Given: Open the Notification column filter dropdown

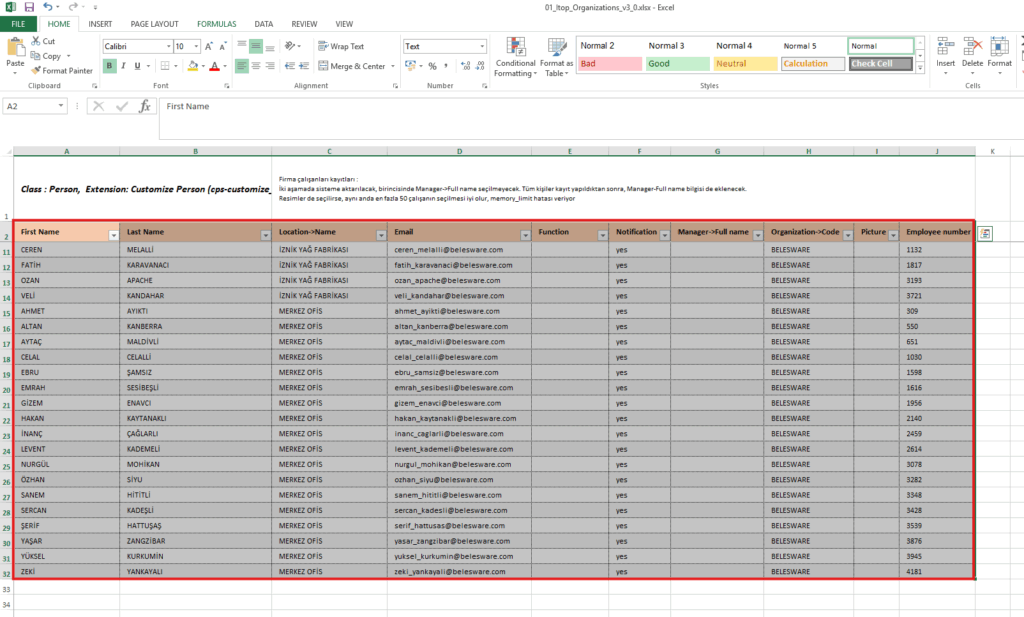Looking at the screenshot, I should click(x=664, y=235).
